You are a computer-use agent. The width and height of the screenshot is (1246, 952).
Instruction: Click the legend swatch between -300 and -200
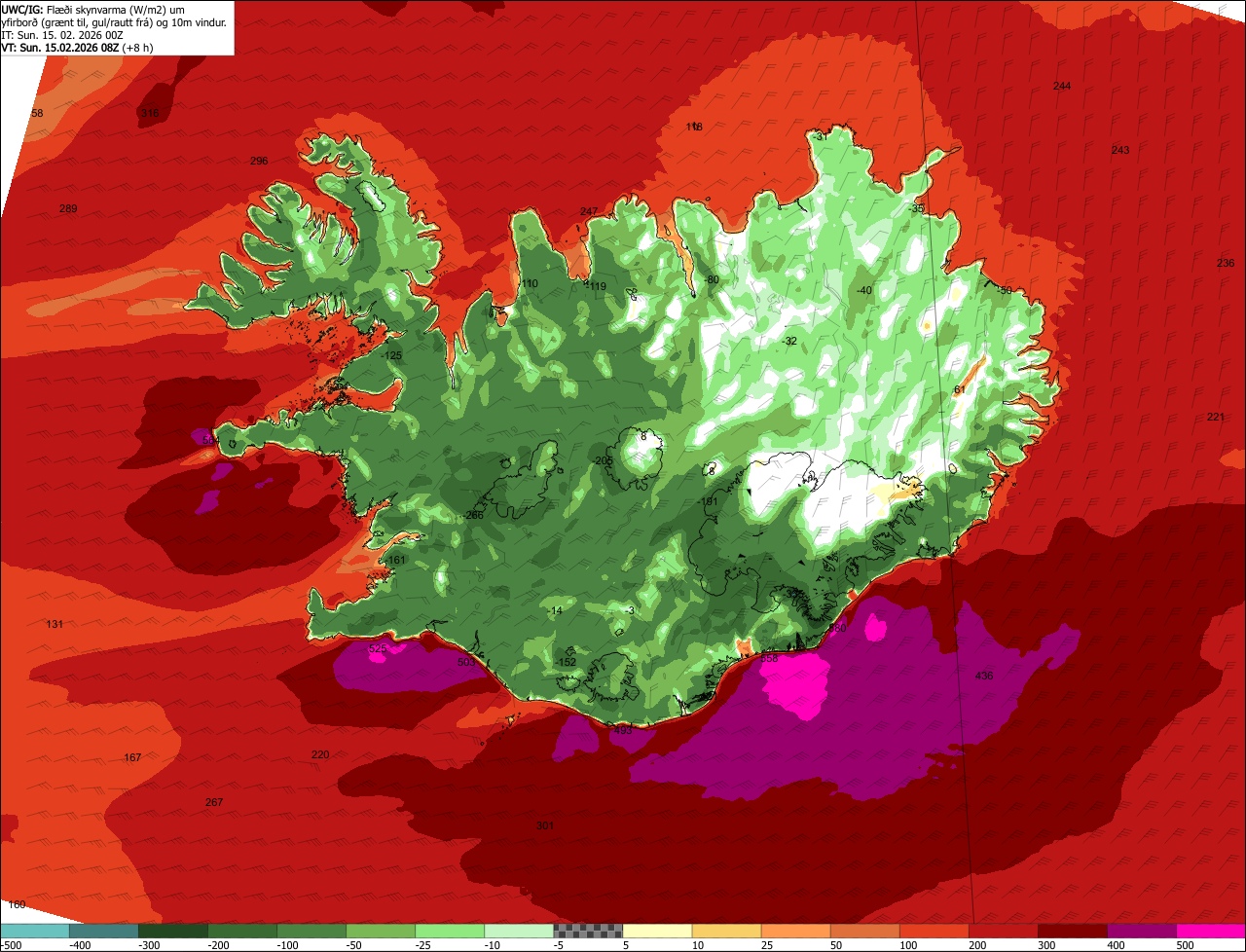coord(173,931)
